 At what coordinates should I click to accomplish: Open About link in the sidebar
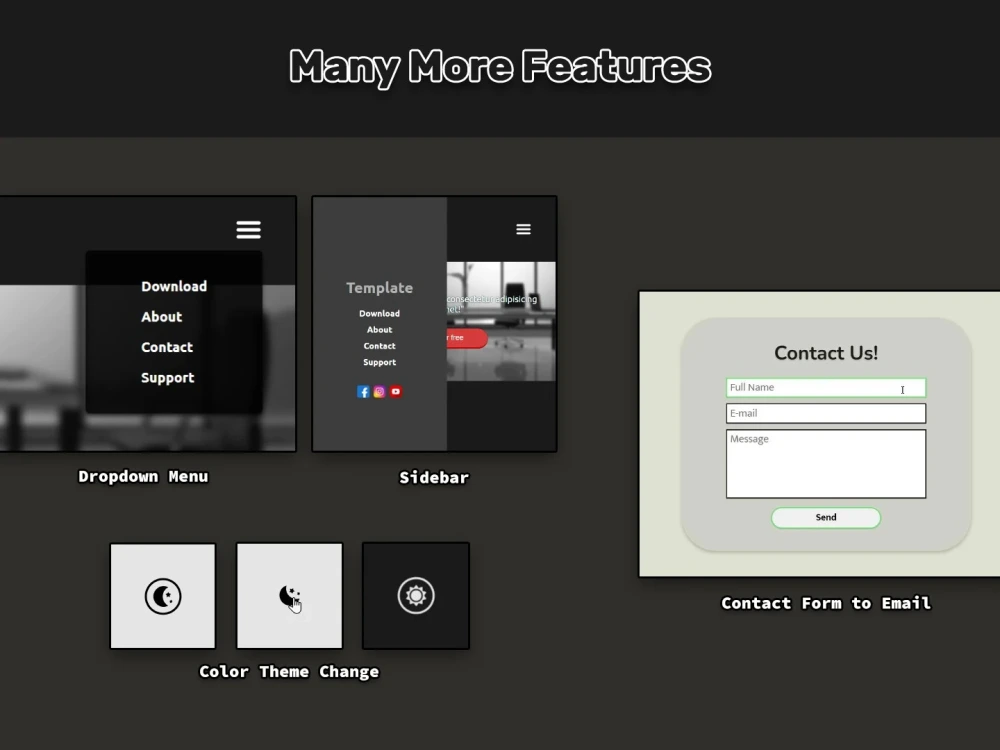pyautogui.click(x=379, y=330)
